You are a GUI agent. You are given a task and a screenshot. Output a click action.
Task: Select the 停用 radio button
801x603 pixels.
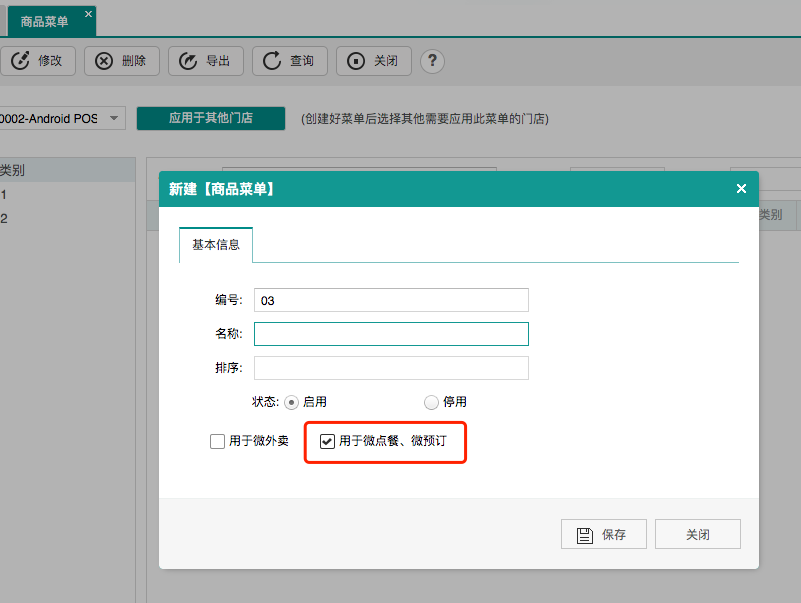(431, 402)
